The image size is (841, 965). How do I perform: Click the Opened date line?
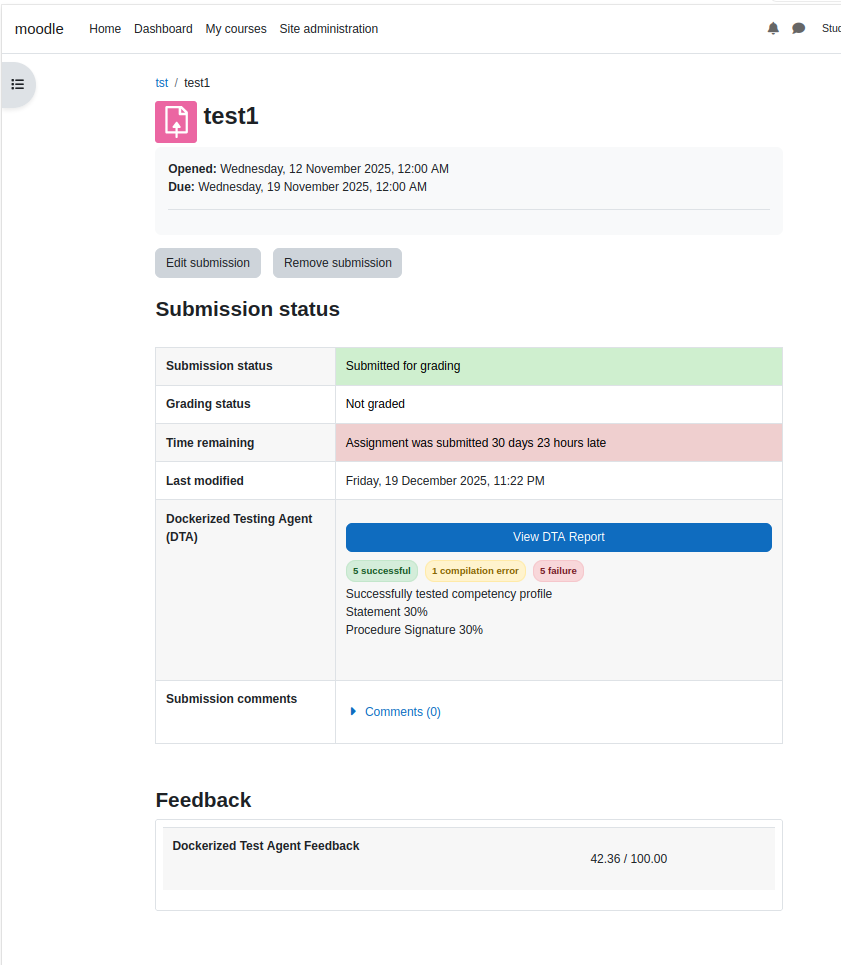(308, 169)
